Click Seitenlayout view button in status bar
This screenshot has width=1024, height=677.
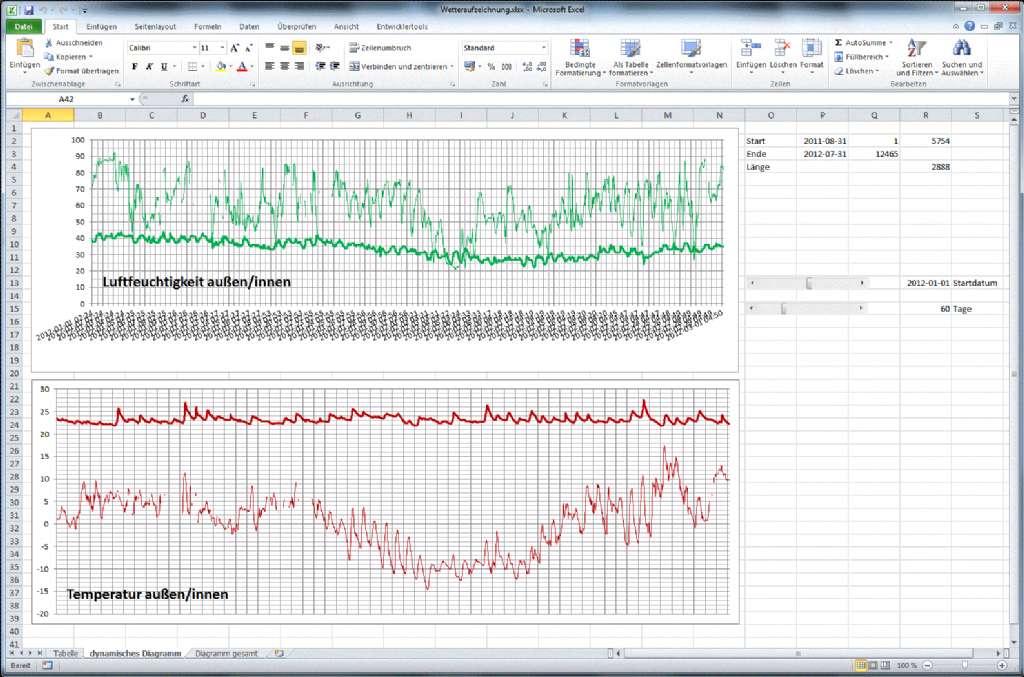873,665
